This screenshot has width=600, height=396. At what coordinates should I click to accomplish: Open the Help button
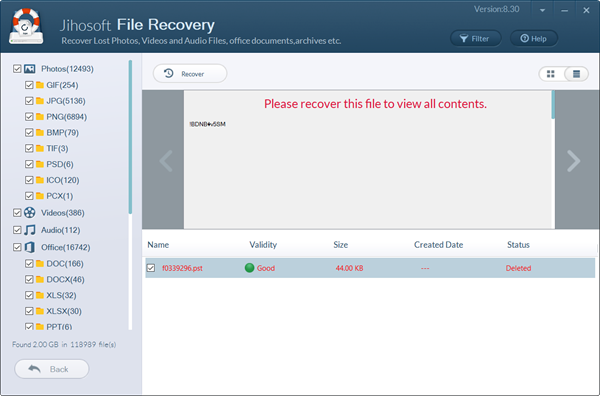click(x=534, y=38)
